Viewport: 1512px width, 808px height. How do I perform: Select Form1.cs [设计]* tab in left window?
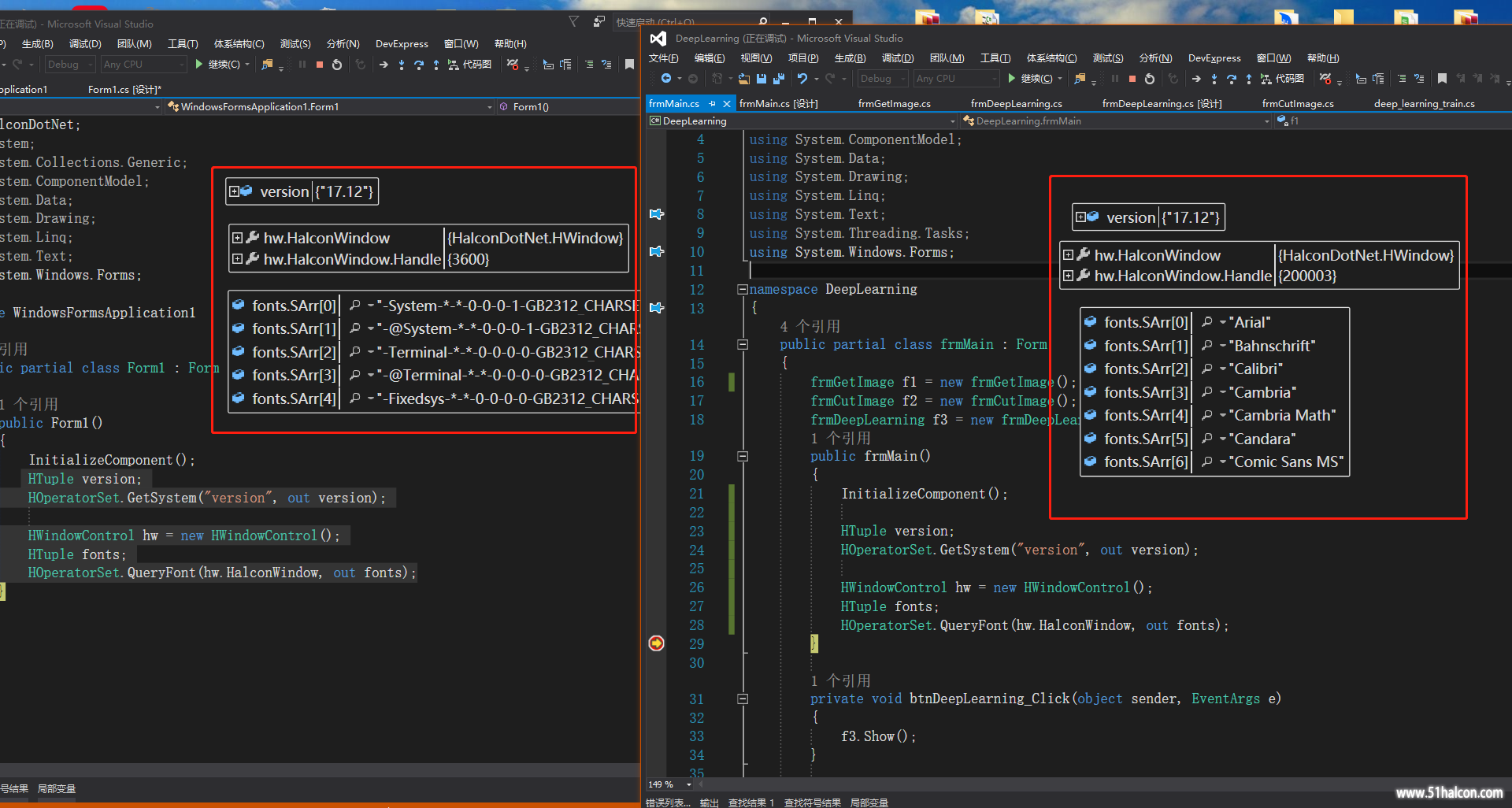124,90
